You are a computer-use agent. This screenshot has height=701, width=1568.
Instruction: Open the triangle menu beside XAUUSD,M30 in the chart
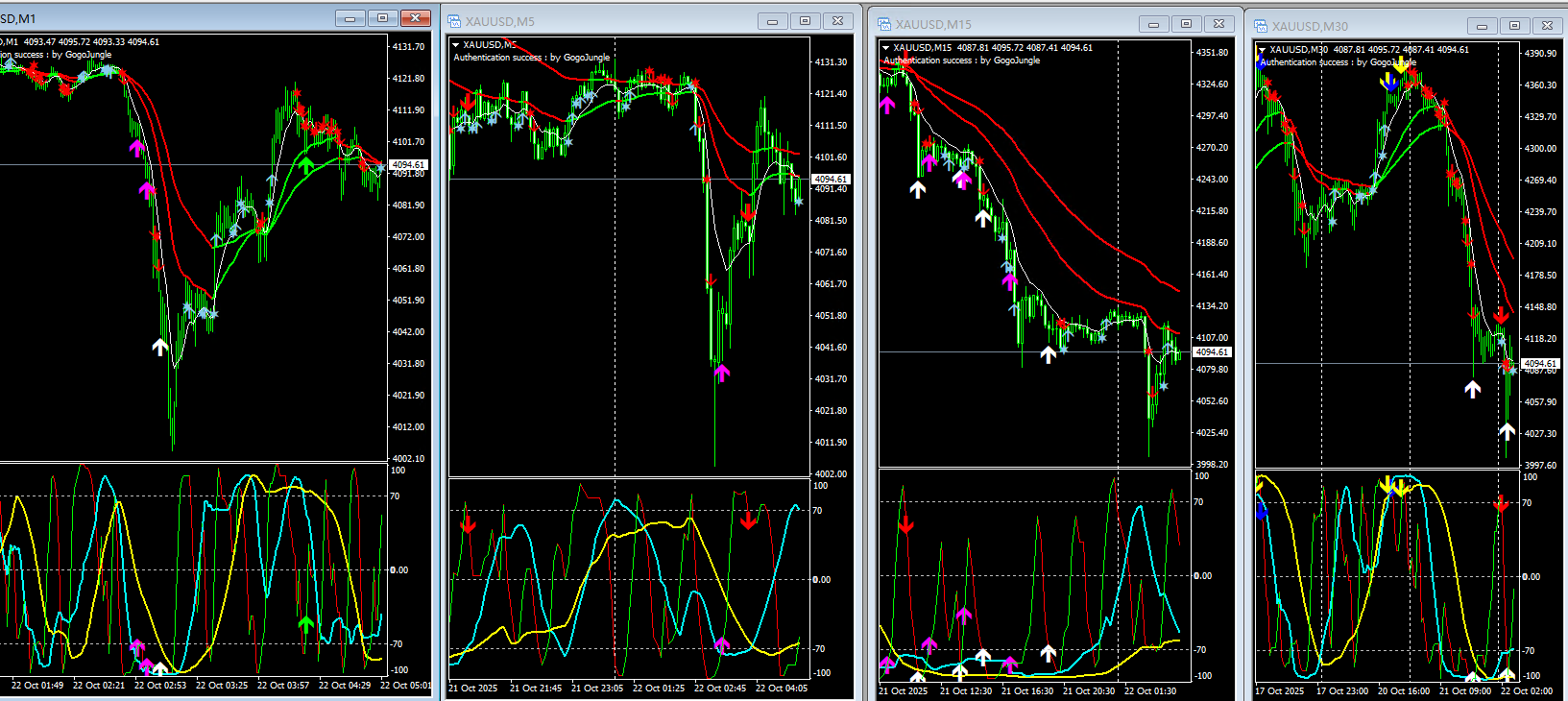point(1262,50)
